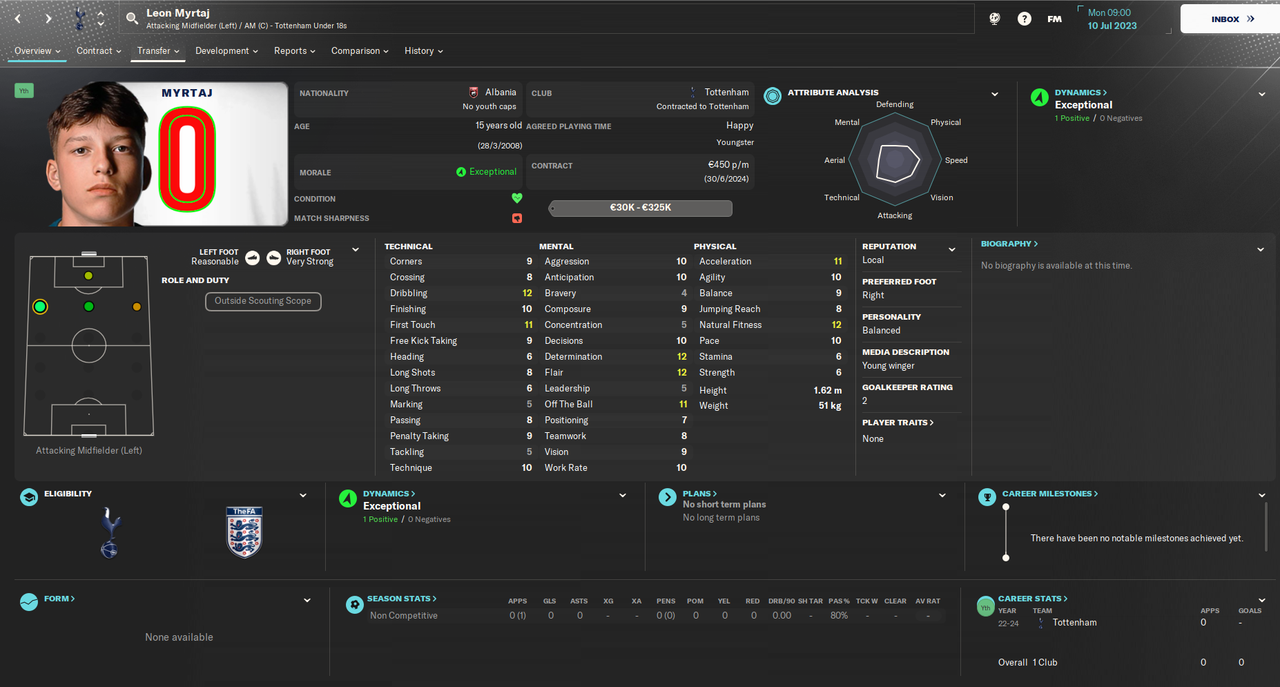Click the player name search field

545,19
